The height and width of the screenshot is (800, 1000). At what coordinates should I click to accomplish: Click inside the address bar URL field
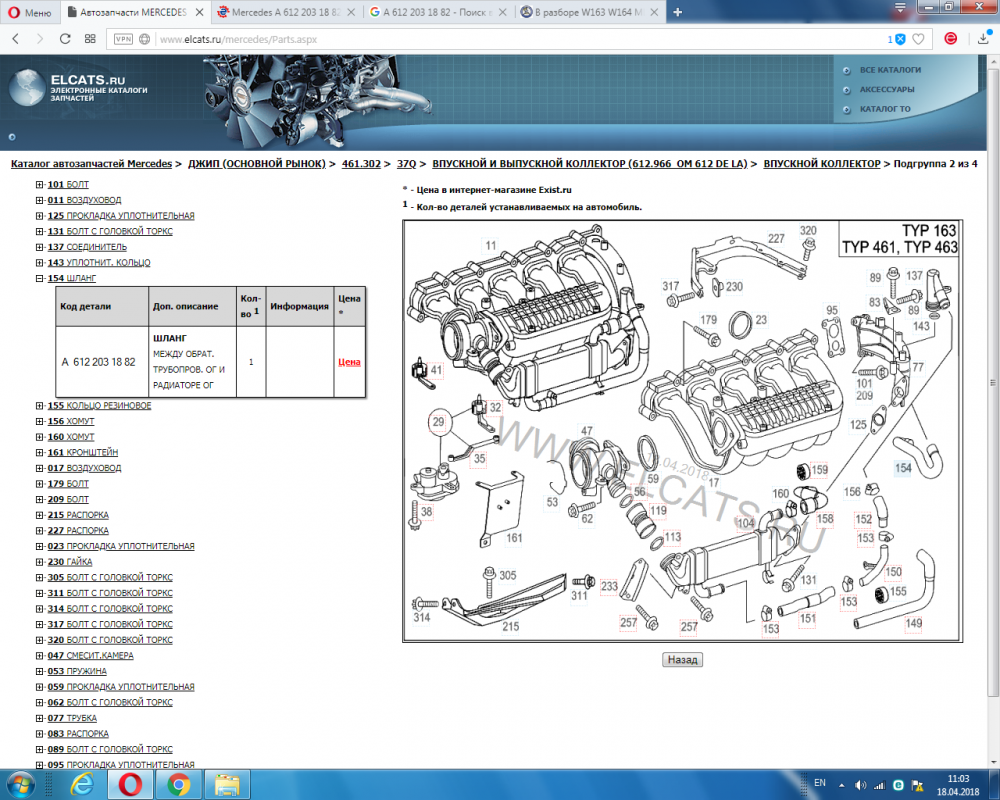coord(400,41)
